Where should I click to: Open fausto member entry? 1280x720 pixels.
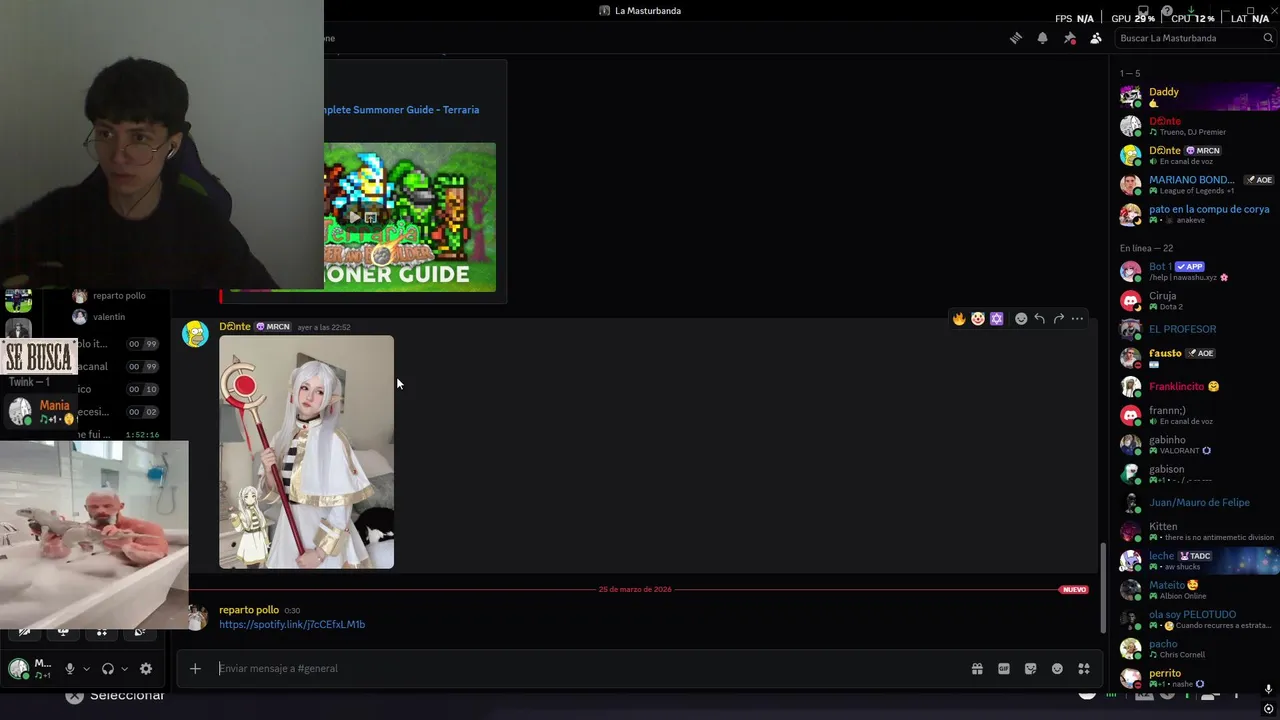click(1195, 358)
